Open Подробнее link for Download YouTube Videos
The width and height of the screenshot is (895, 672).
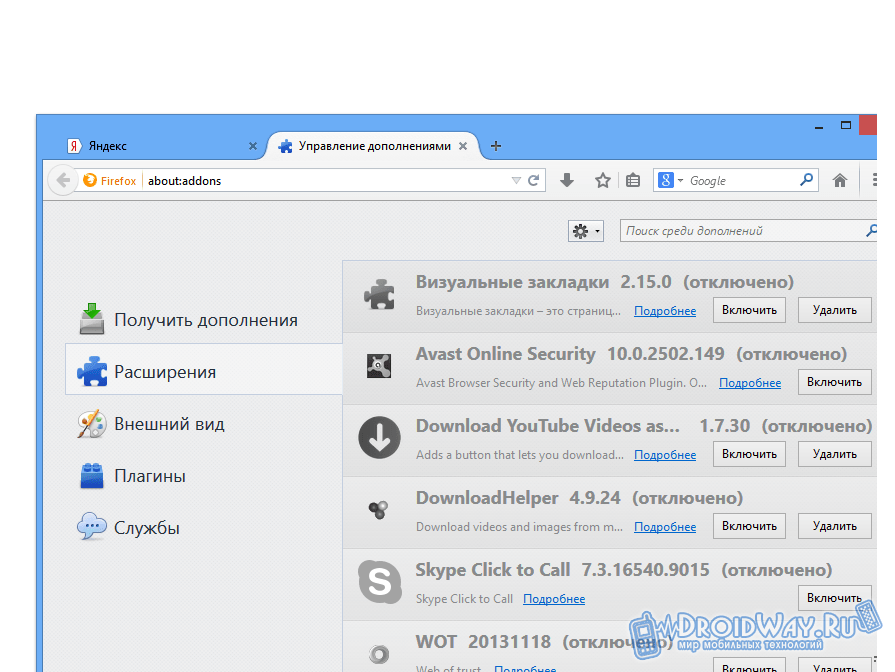665,454
